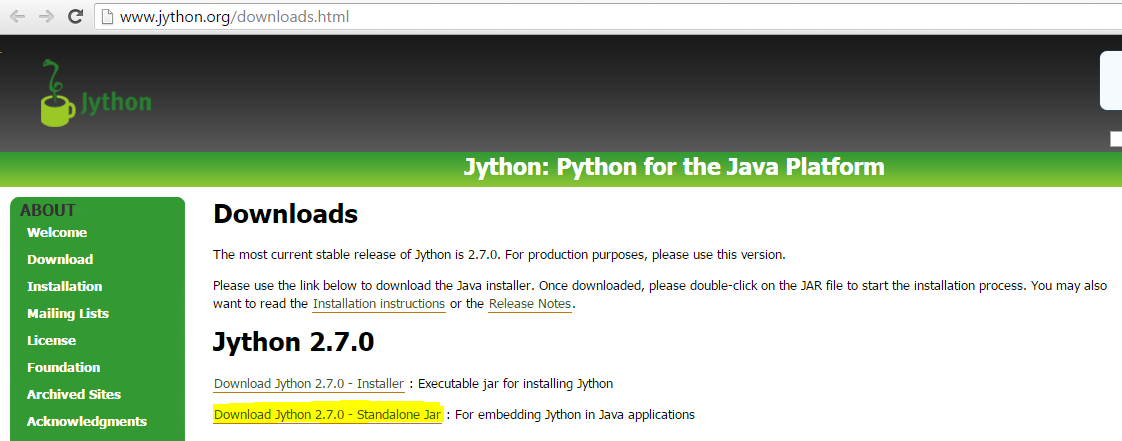Image resolution: width=1122 pixels, height=441 pixels.
Task: Click the browser Back arrow
Action: point(17,16)
